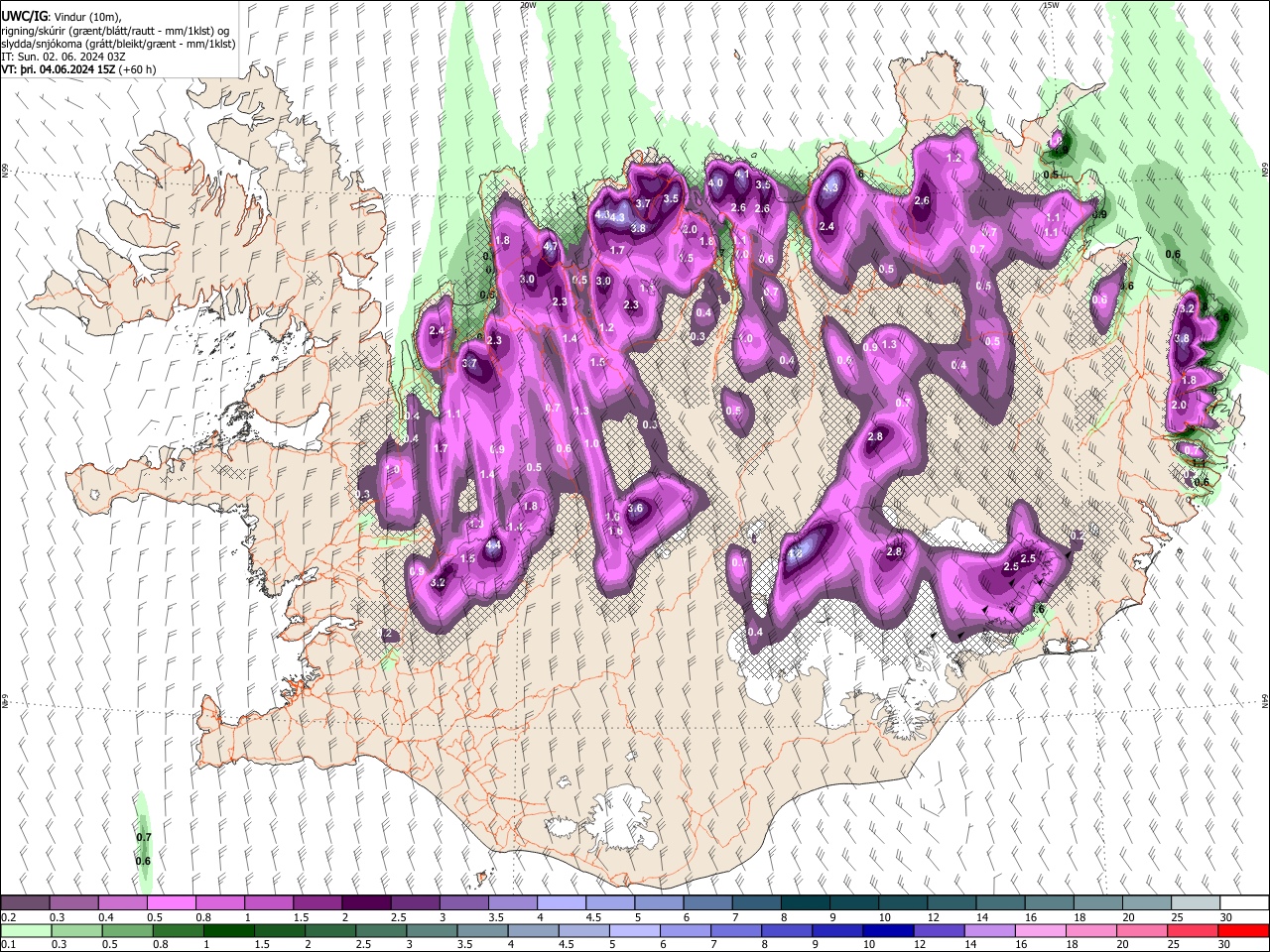Click the "UWC/IG" title text
Screen dimensions: 1270x952
tap(23, 15)
